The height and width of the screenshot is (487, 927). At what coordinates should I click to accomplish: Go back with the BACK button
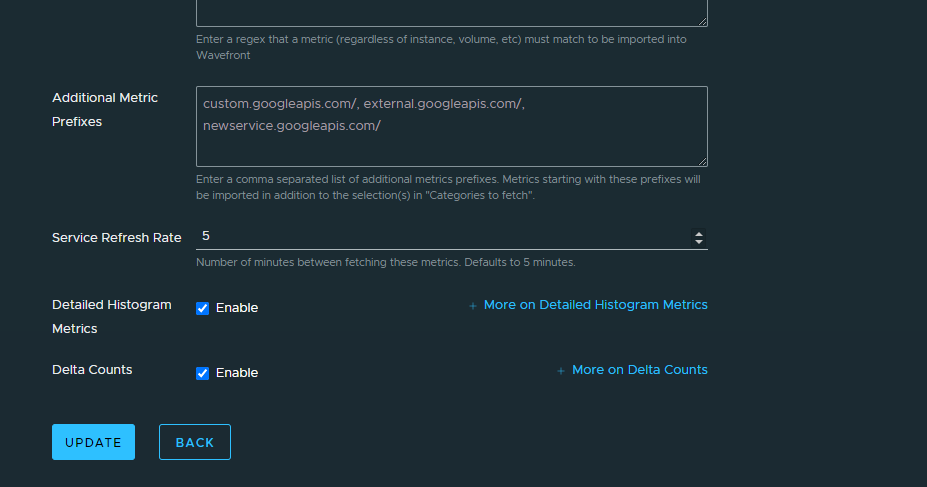click(x=195, y=442)
